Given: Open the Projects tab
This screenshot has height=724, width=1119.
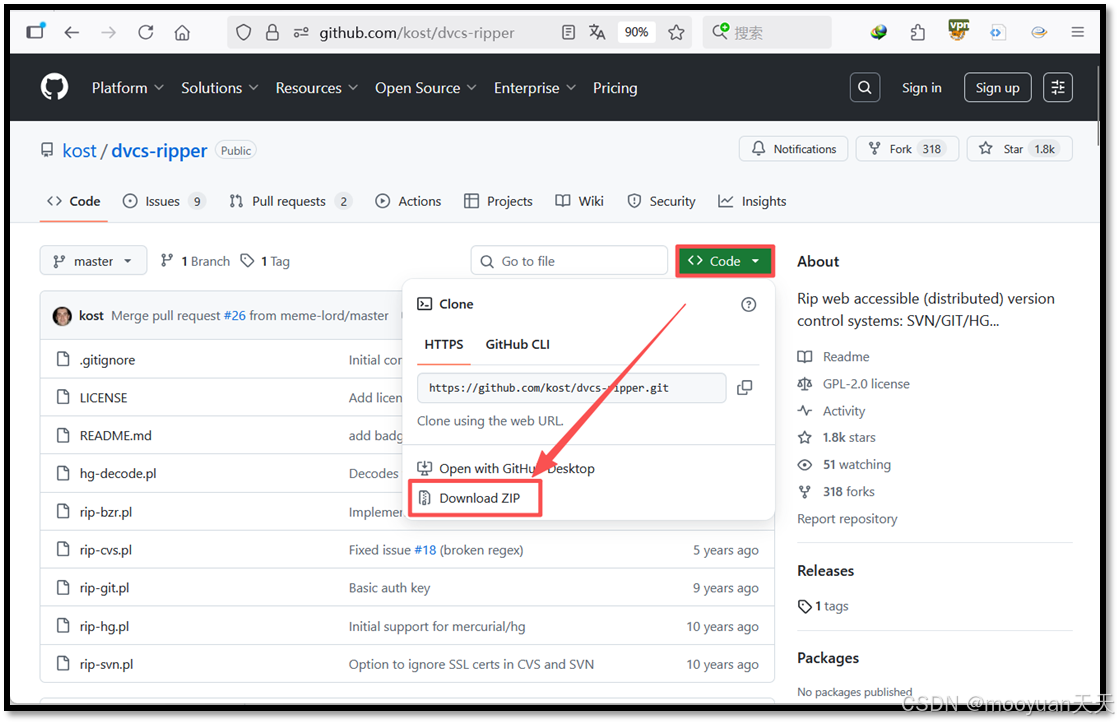Looking at the screenshot, I should (x=498, y=201).
